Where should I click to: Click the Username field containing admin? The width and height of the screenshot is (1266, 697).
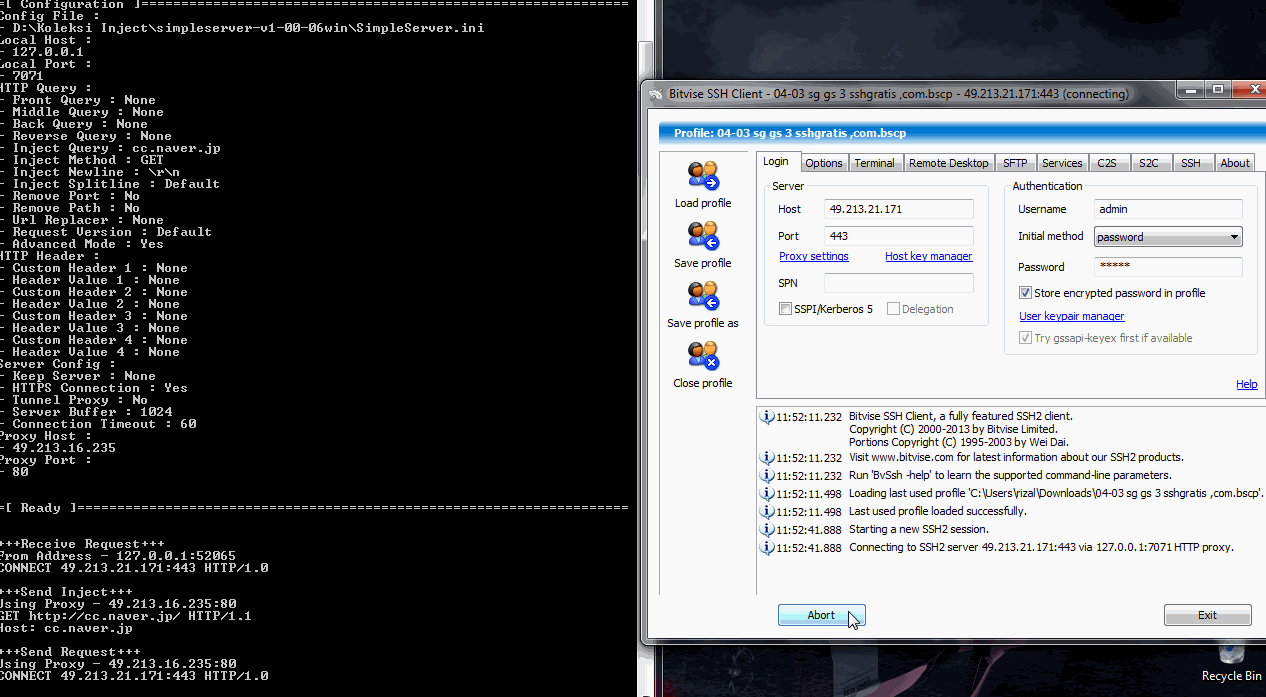(x=1168, y=209)
